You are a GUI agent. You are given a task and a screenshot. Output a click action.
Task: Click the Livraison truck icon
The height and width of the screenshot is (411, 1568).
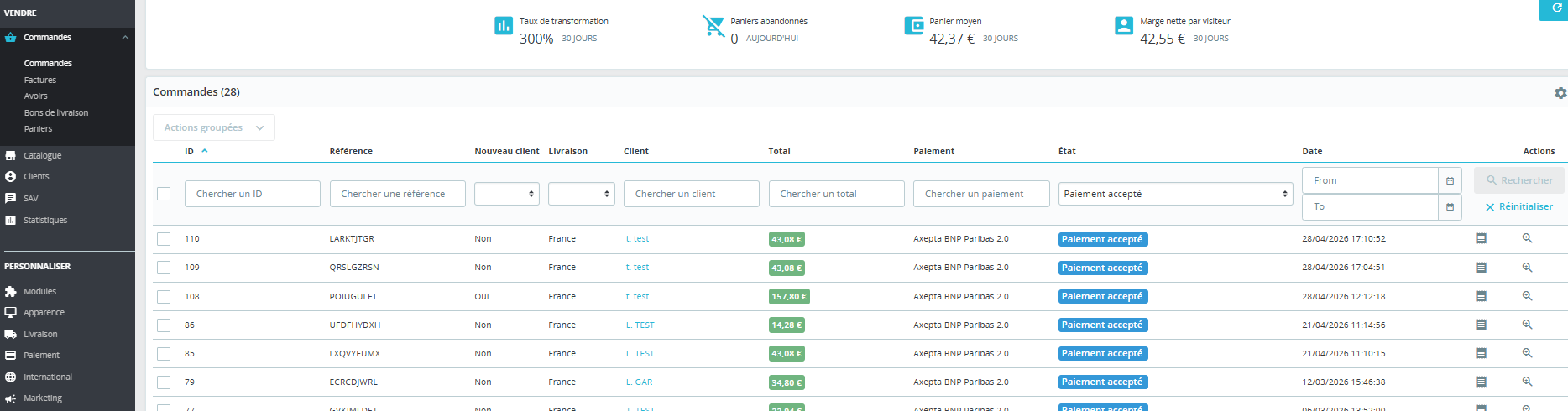10,334
